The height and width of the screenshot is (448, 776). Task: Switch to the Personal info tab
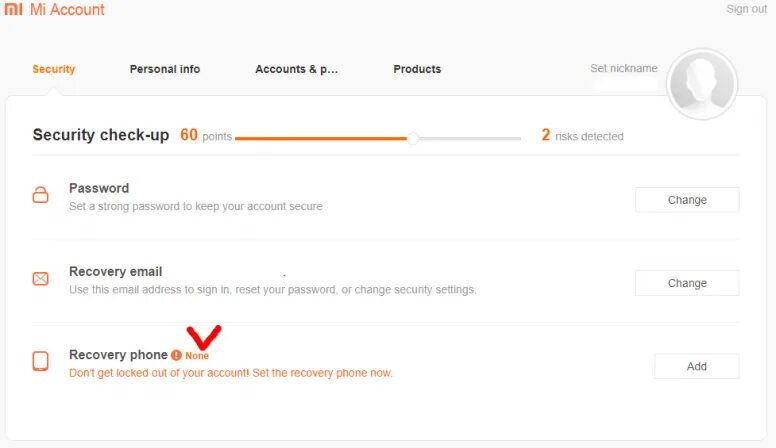[x=165, y=69]
